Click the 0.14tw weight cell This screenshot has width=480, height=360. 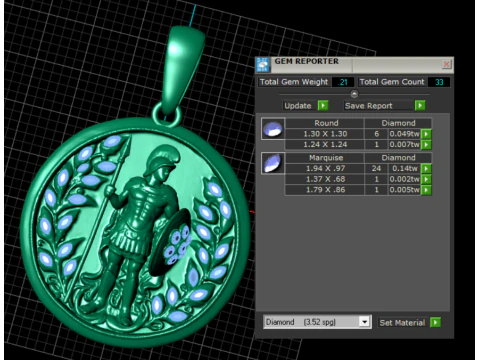point(404,168)
